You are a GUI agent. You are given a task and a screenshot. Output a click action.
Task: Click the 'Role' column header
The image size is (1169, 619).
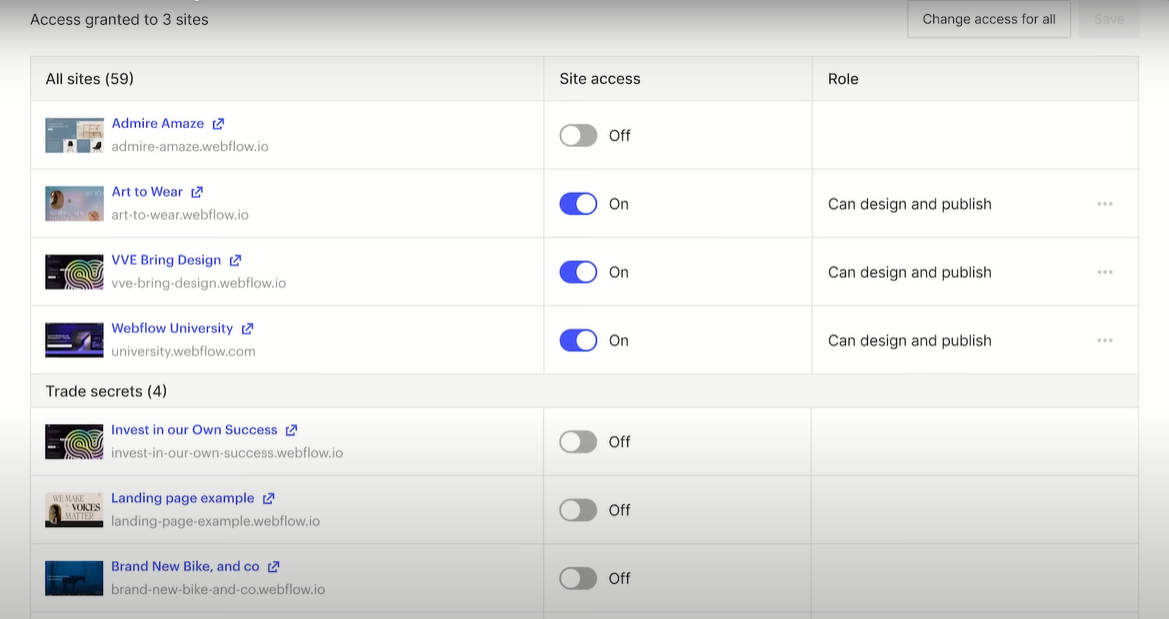tap(843, 79)
